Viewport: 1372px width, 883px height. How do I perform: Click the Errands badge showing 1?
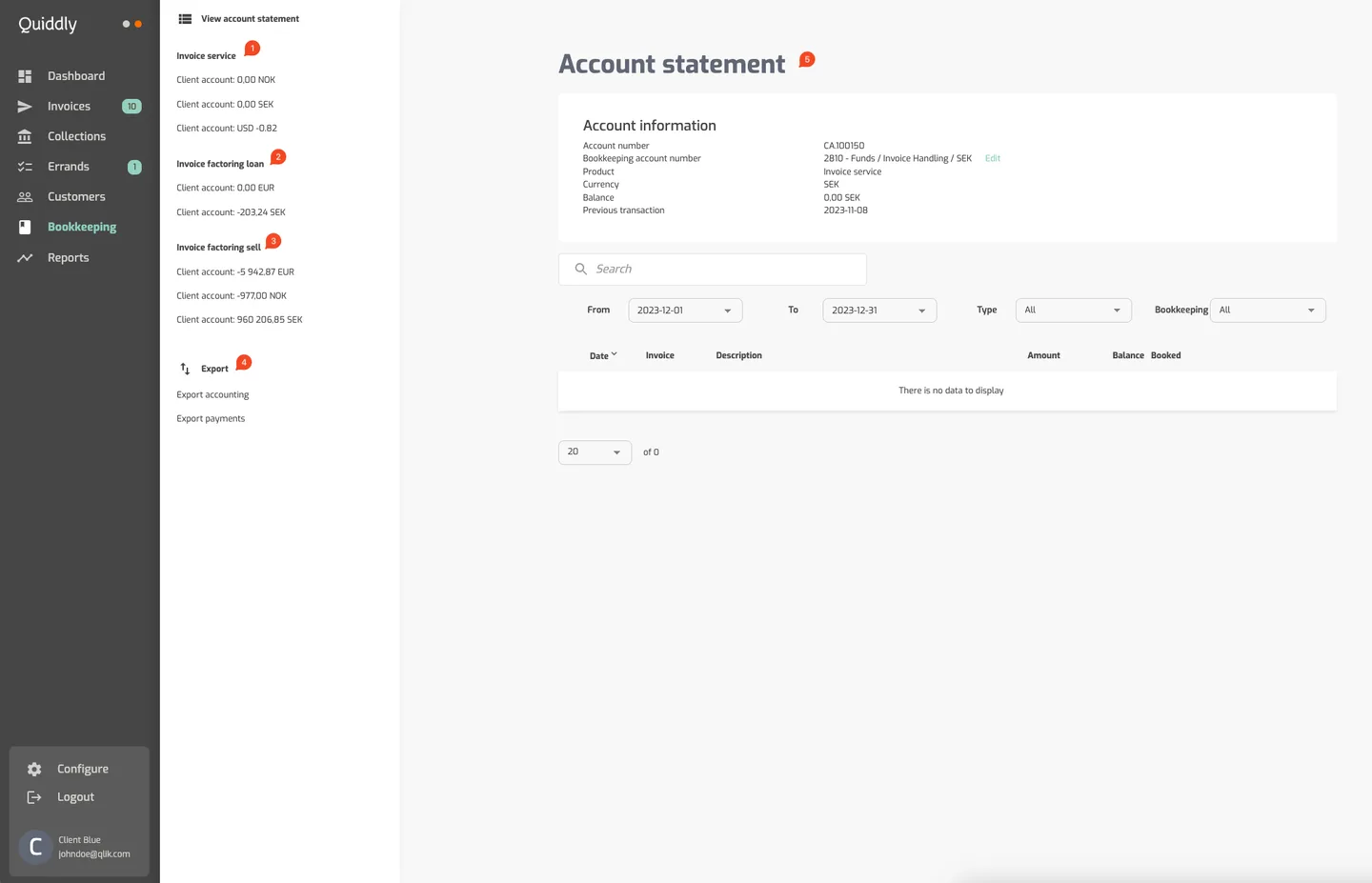pos(134,167)
